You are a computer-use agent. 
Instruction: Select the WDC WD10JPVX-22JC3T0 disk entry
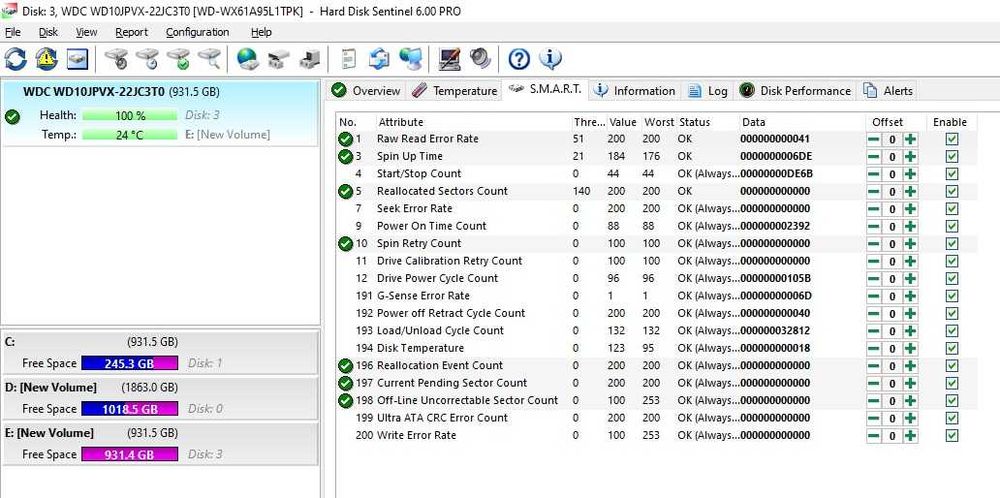[x=160, y=113]
